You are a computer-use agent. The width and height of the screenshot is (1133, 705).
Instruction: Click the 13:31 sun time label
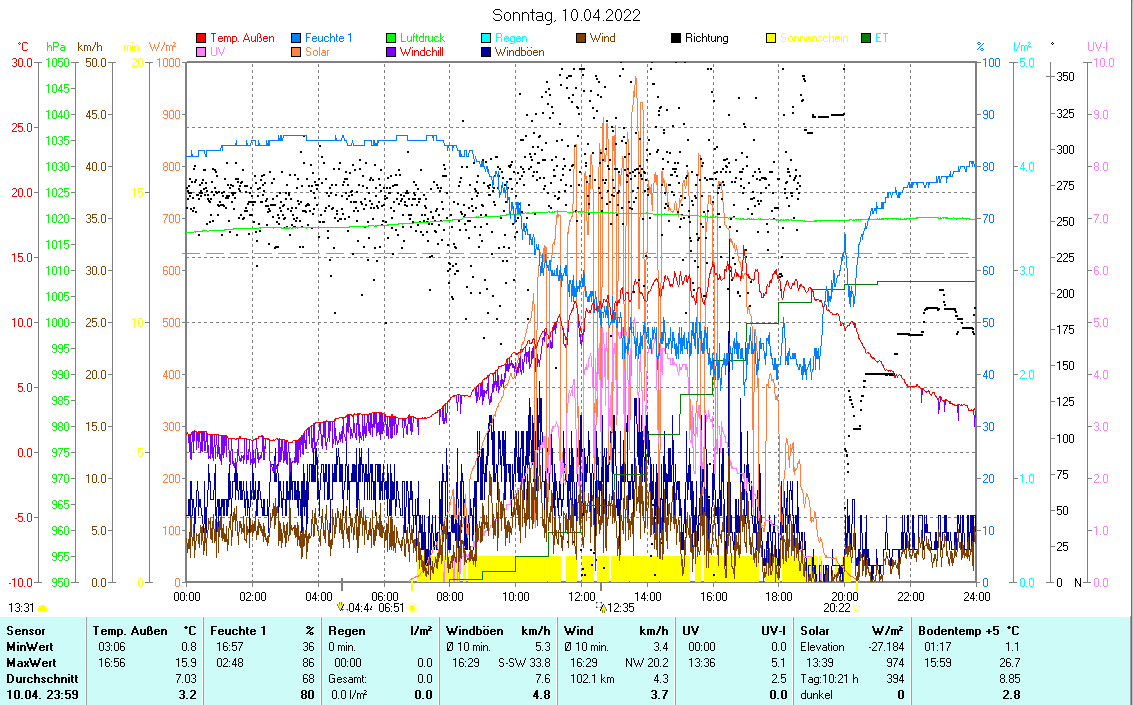pos(22,607)
